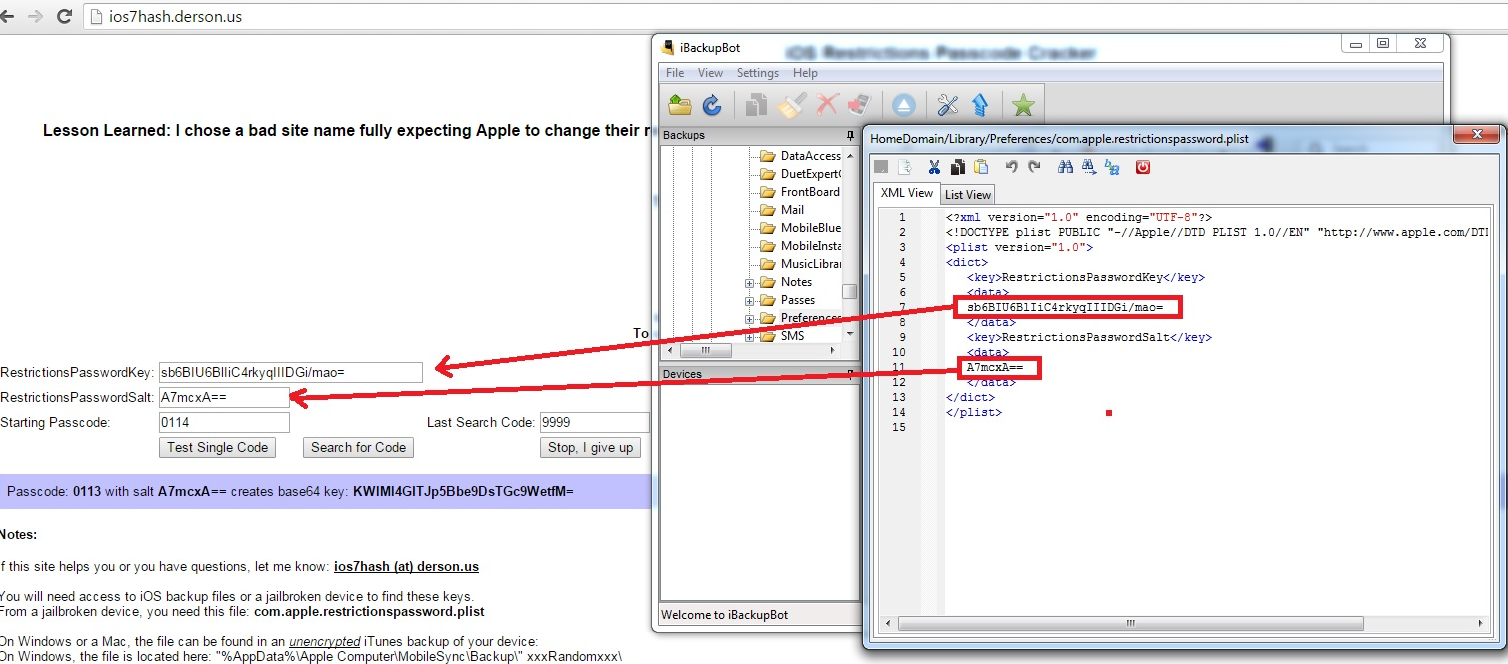Image resolution: width=1508 pixels, height=664 pixels.
Task: Click the Last Search Code field
Action: pos(594,422)
